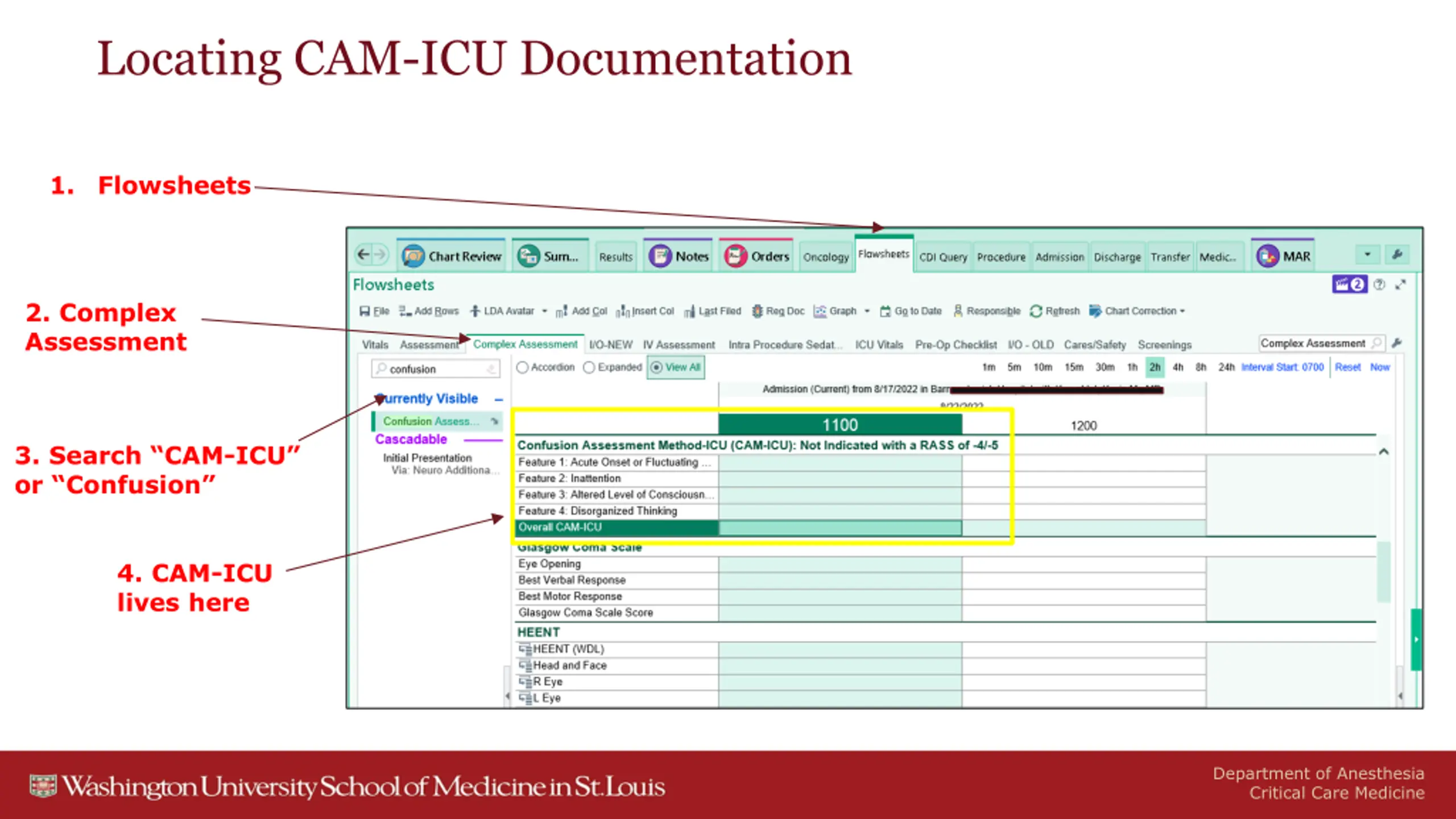The height and width of the screenshot is (819, 1456).
Task: Click the Now link
Action: click(x=1380, y=367)
